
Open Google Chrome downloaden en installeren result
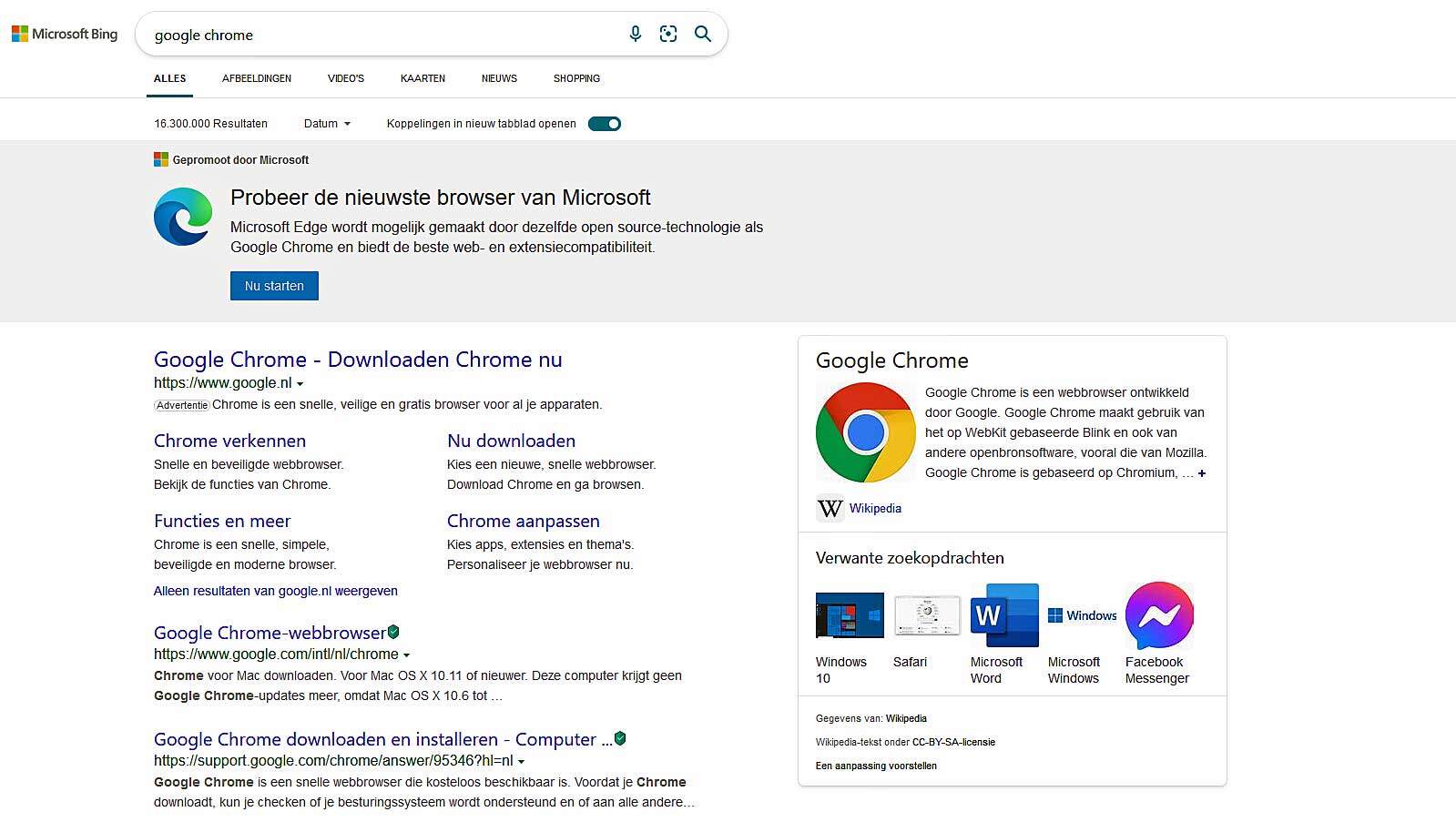(x=382, y=739)
